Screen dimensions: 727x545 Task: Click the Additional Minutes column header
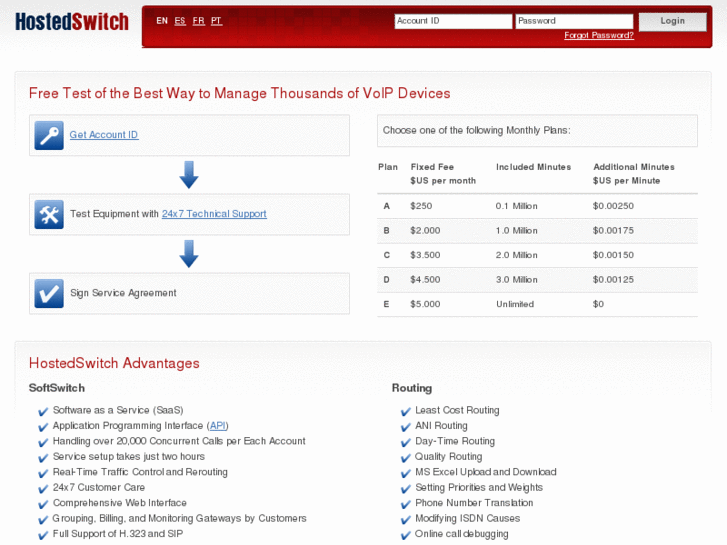pyautogui.click(x=633, y=174)
